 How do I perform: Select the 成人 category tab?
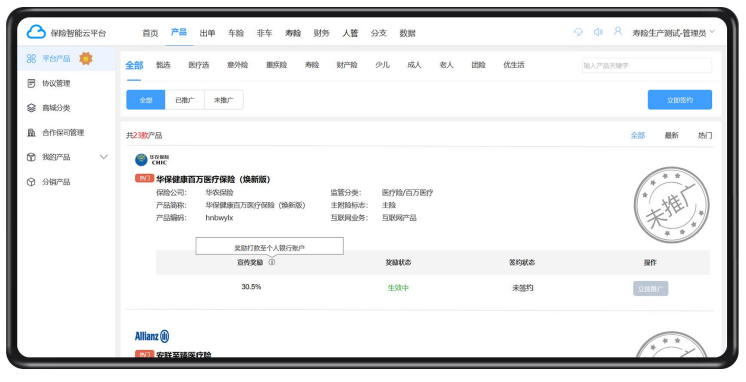[x=414, y=65]
